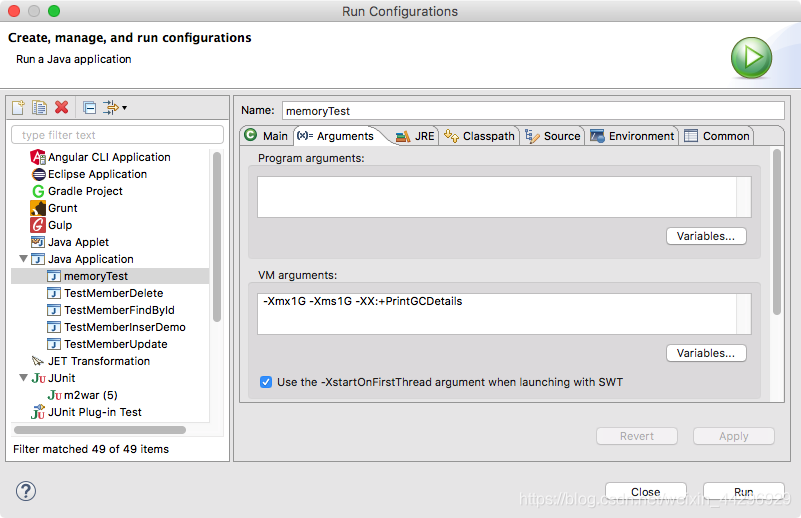The height and width of the screenshot is (518, 801).
Task: Click the Collapse All icon
Action: pos(89,108)
